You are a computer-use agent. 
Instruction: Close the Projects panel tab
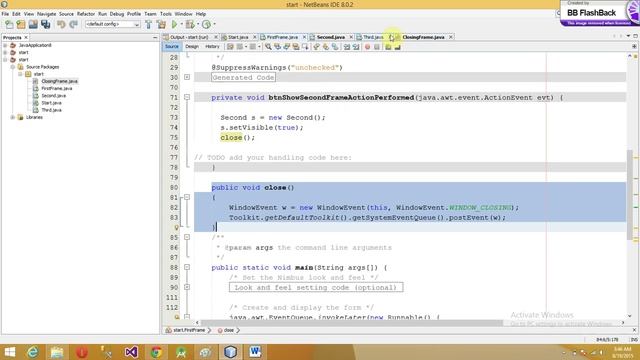click(x=26, y=38)
